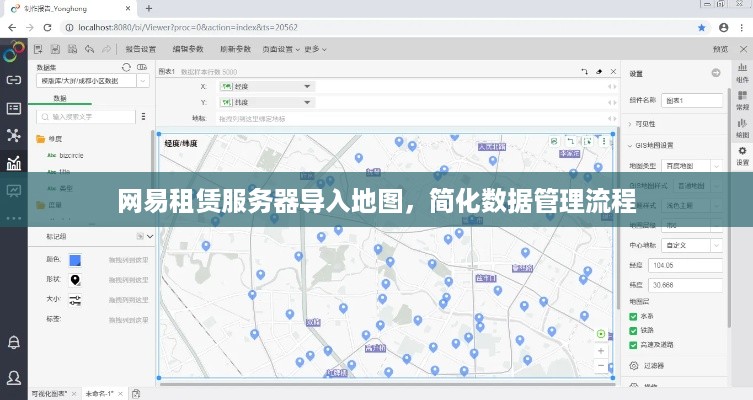Click the save toolbar icon

55,49
